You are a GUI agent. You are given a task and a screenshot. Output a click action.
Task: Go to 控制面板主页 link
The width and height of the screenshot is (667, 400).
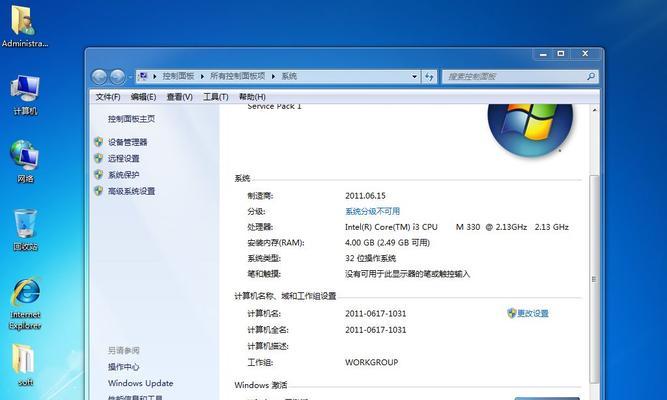131,119
